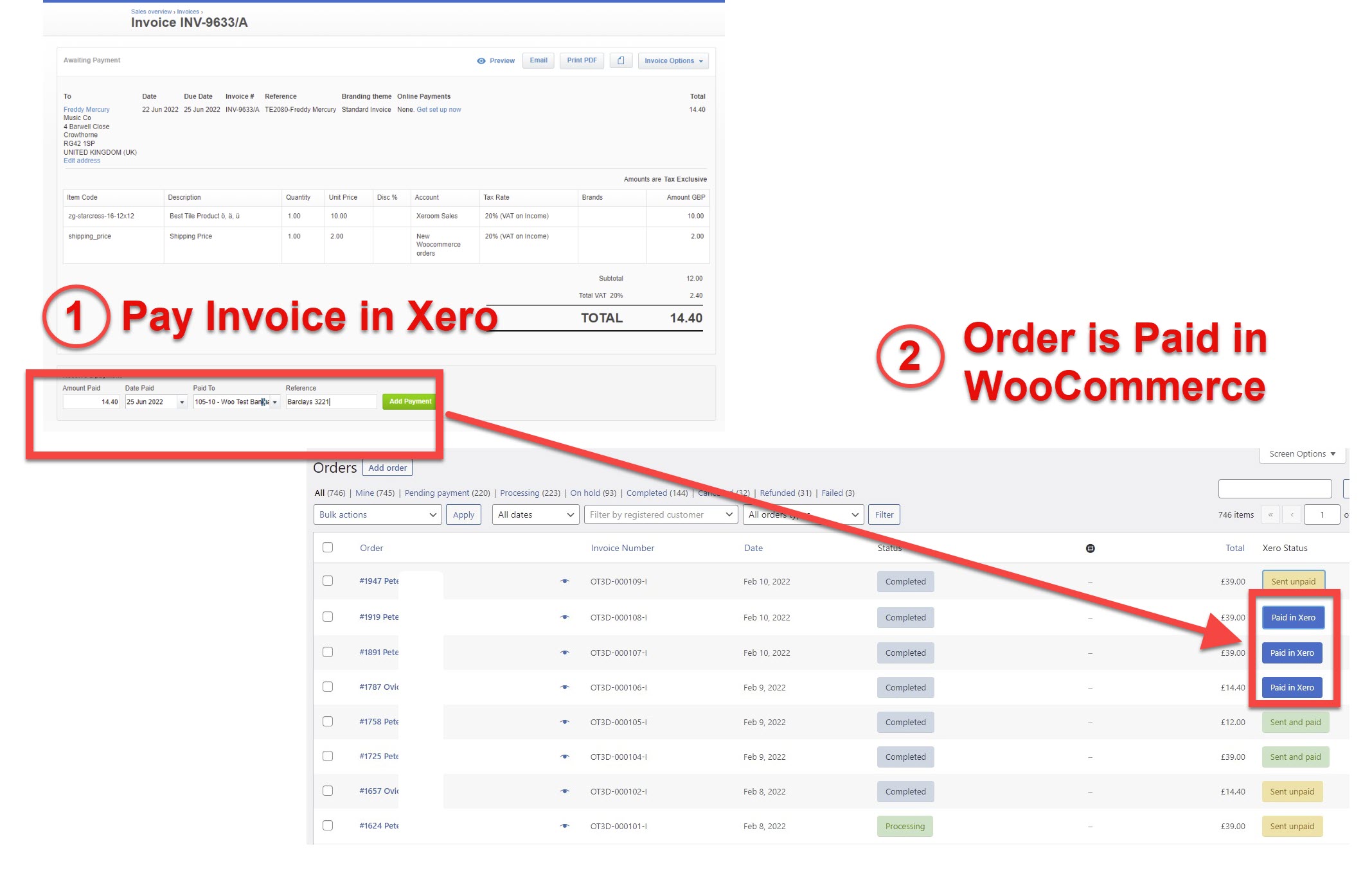Preview order #1919 via eye icon
Viewport: 1372px width, 869px height.
pos(565,617)
